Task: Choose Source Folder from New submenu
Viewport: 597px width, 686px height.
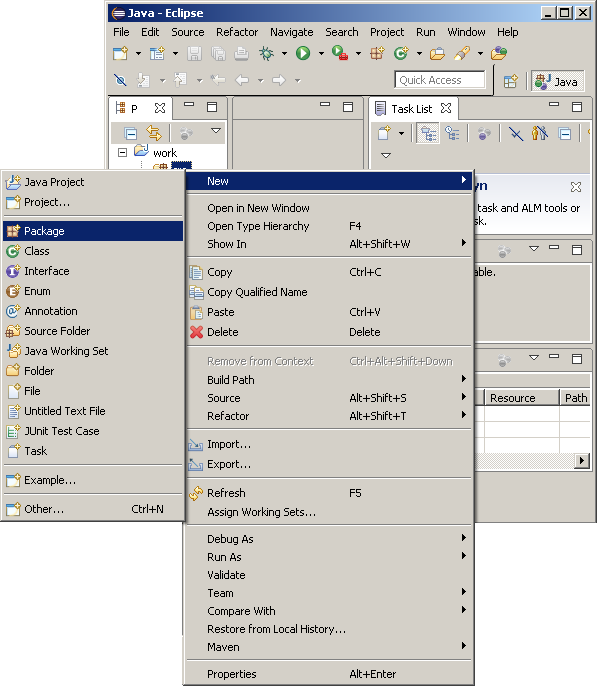Action: click(x=93, y=331)
